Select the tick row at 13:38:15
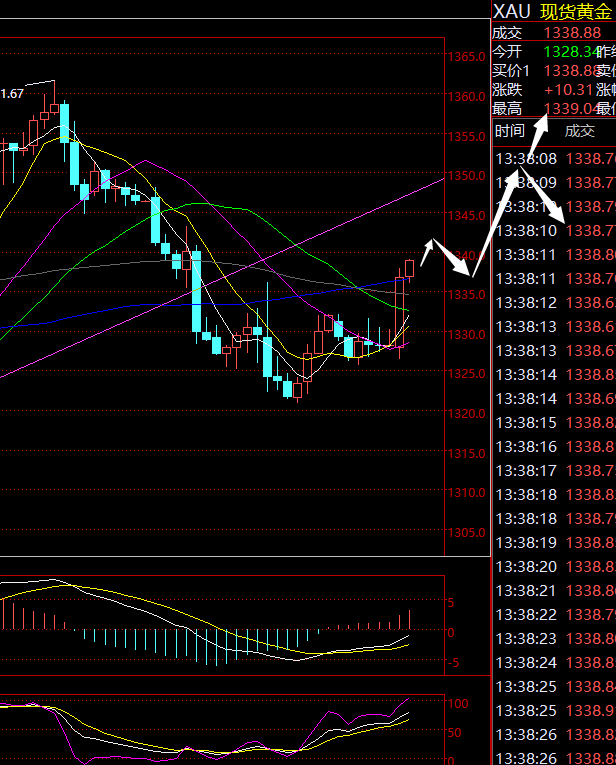616x765 pixels. 556,423
